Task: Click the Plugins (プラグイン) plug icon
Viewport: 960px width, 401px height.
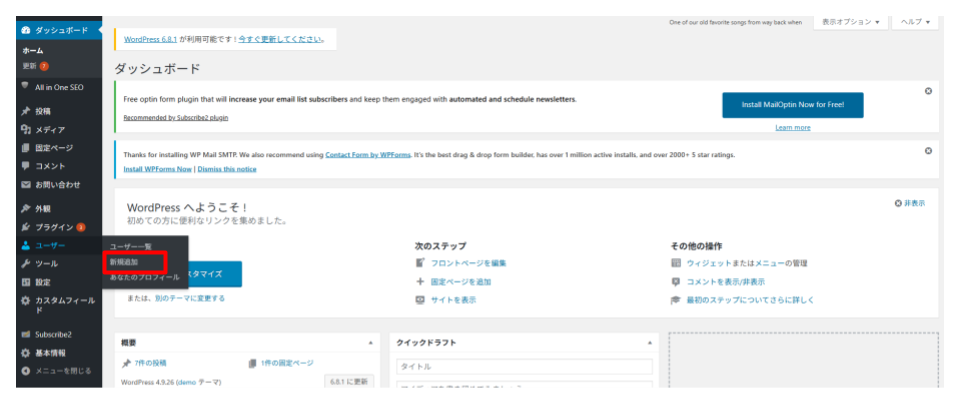Action: [x=26, y=227]
